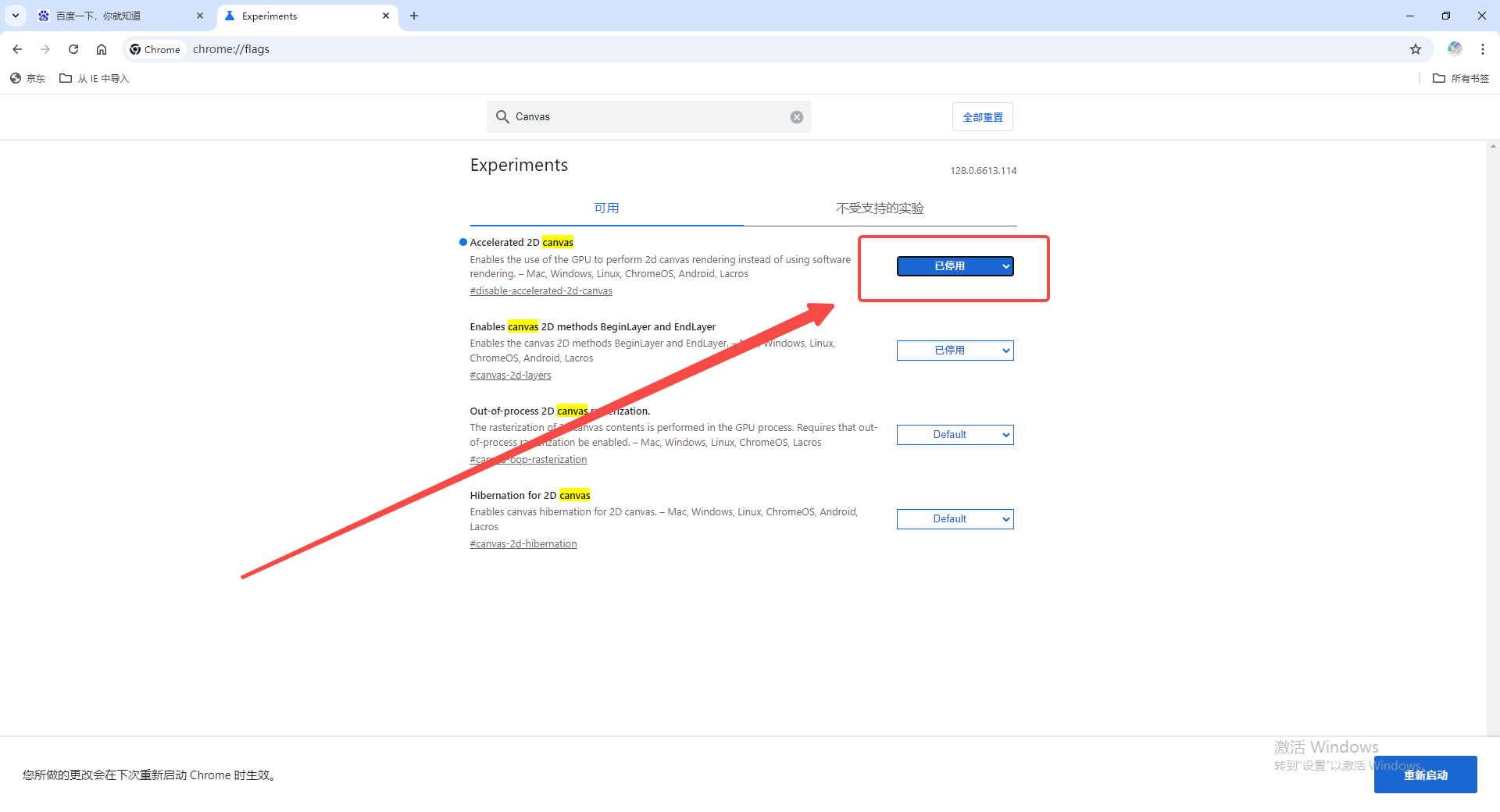Click the 全部重置 button
This screenshot has width=1500, height=812.
(983, 117)
